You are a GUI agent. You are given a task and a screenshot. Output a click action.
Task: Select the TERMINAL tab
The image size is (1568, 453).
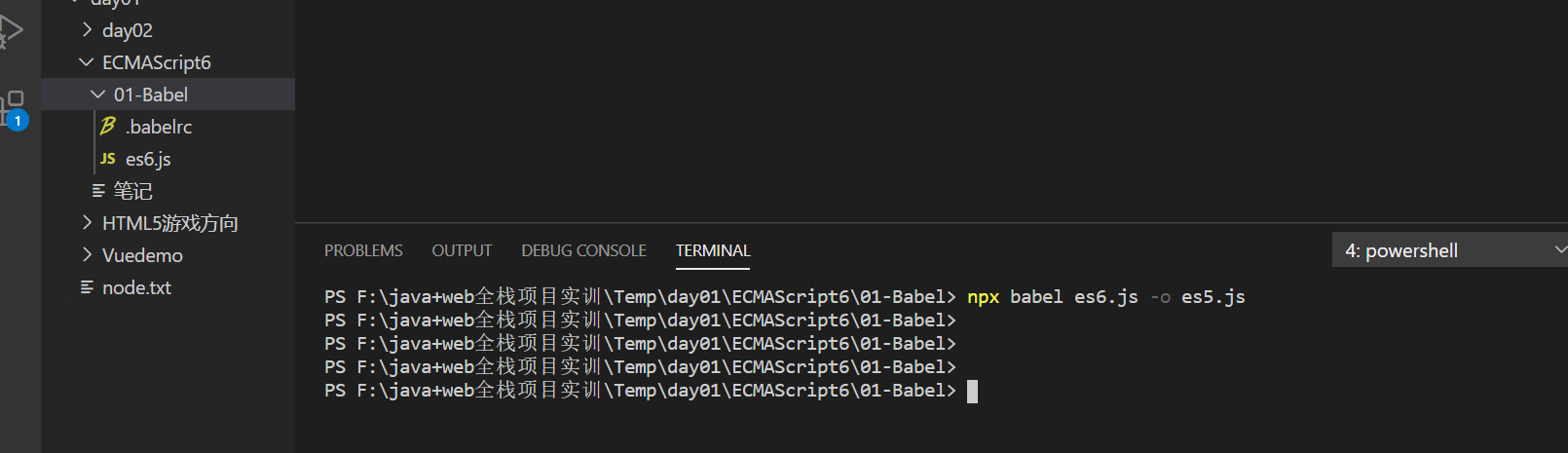pyautogui.click(x=713, y=250)
